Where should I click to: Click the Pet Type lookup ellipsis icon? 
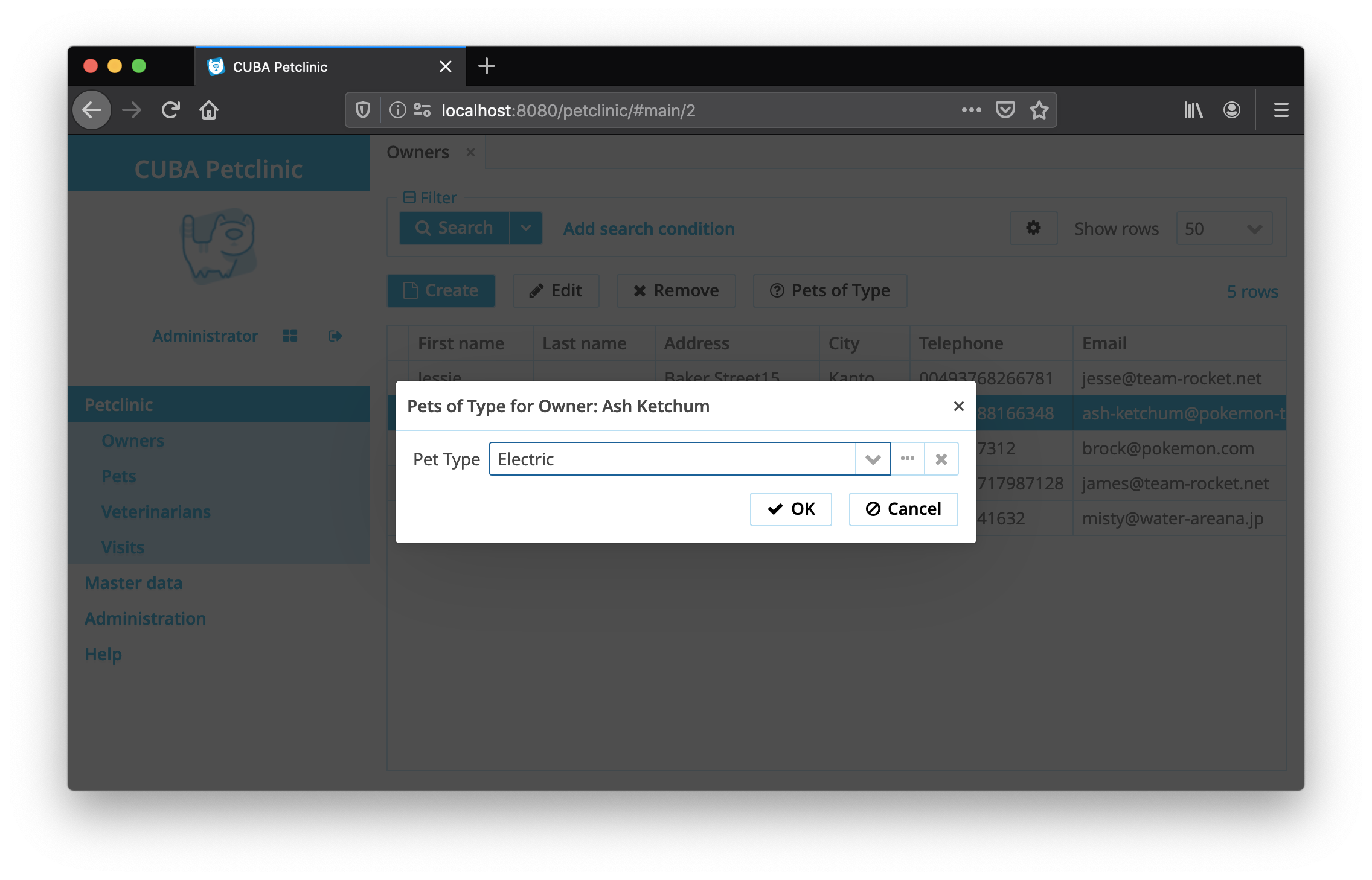pyautogui.click(x=907, y=459)
